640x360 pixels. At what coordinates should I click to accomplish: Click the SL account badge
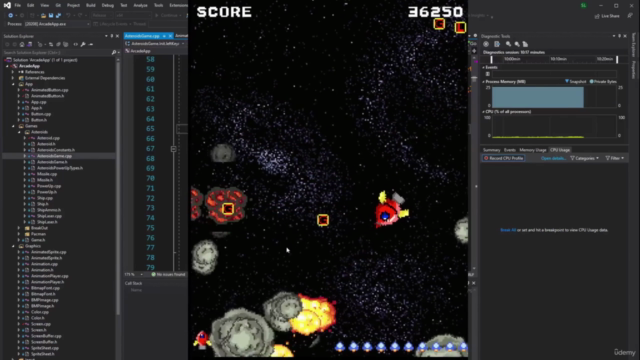pyautogui.click(x=584, y=5)
